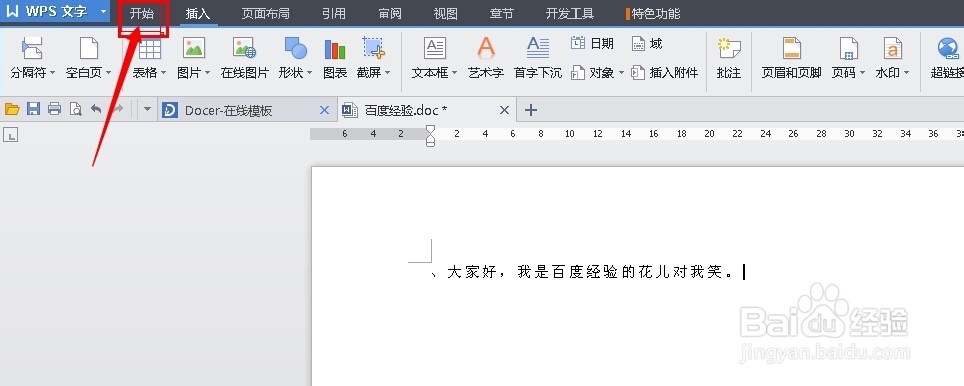Start a screen capture (截屏)
The height and width of the screenshot is (386, 964).
(x=373, y=58)
